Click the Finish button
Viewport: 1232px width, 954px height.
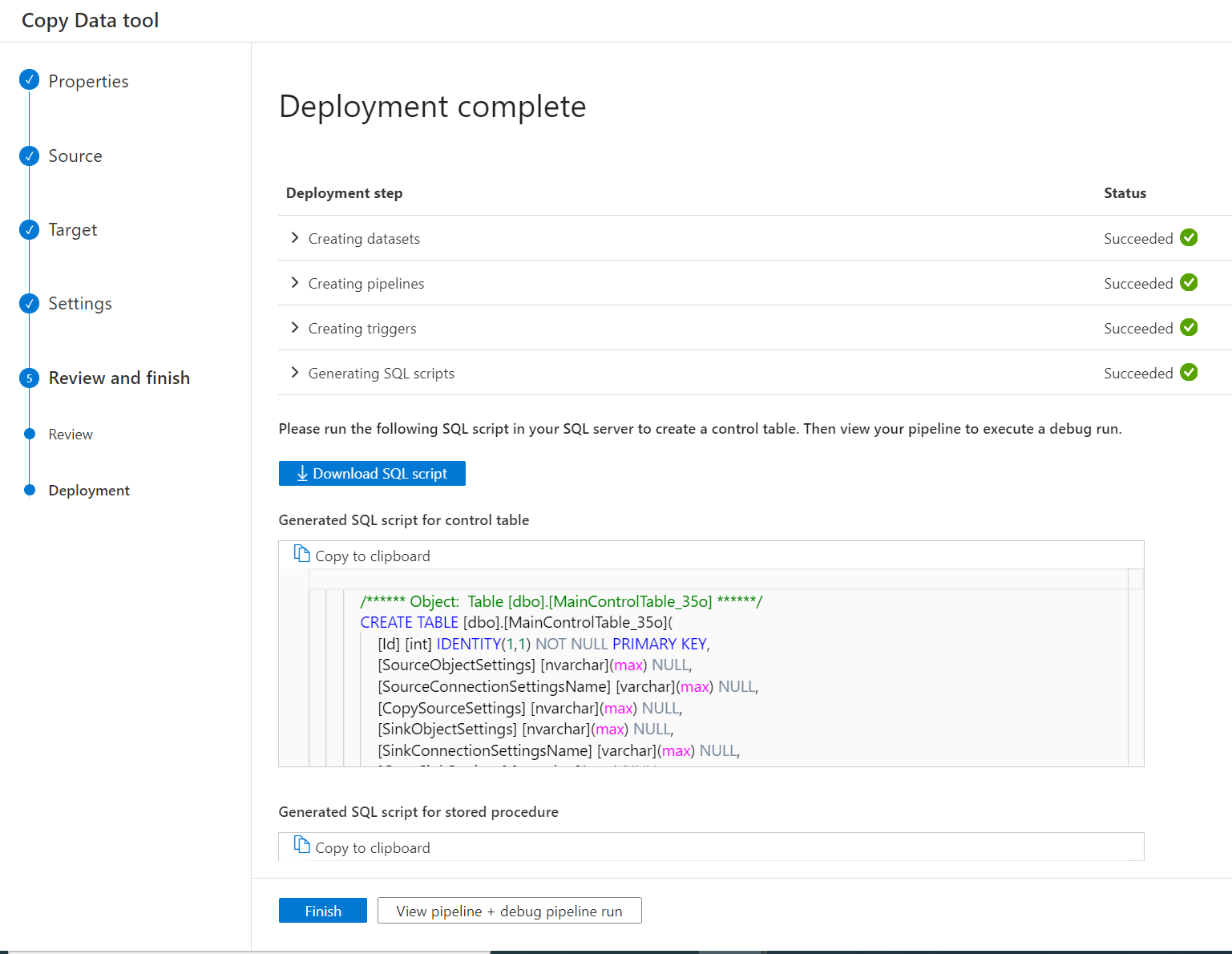(322, 910)
